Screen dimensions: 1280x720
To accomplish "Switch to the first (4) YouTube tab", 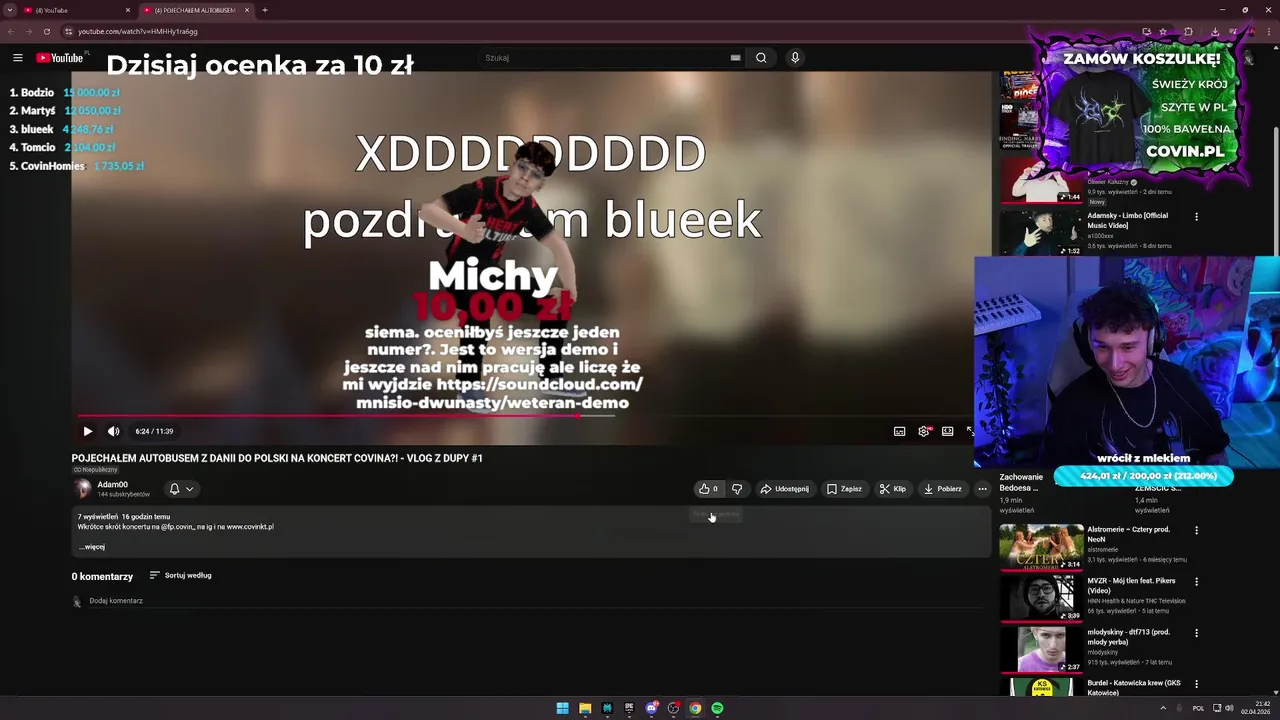I will click(76, 10).
